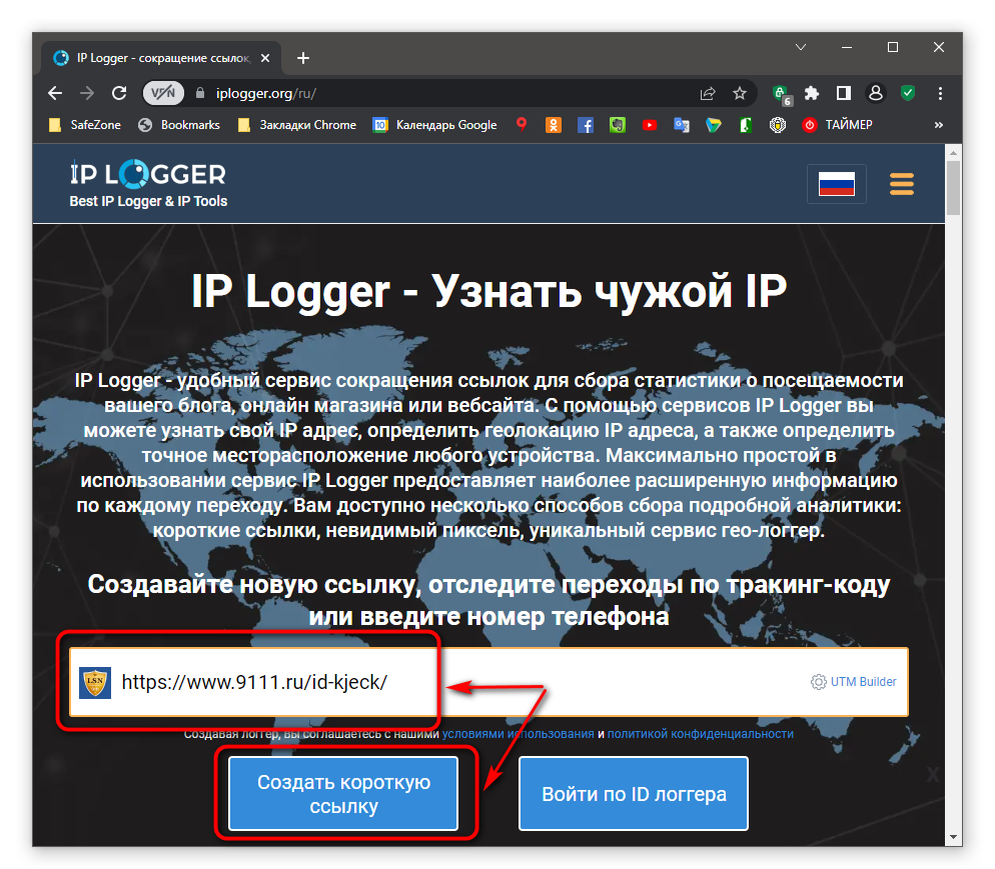Click the Войти по ID логгера button
Viewport: 995px width, 869px height.
click(x=633, y=793)
